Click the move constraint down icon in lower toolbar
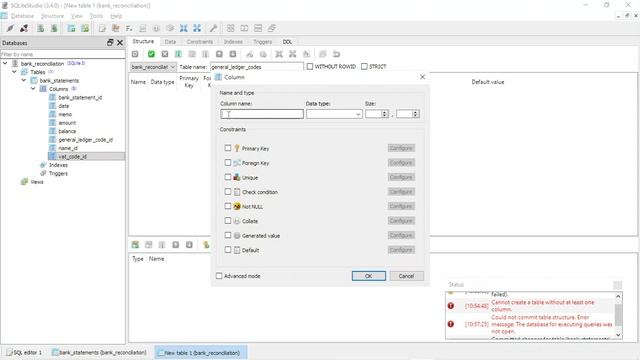 coord(189,244)
